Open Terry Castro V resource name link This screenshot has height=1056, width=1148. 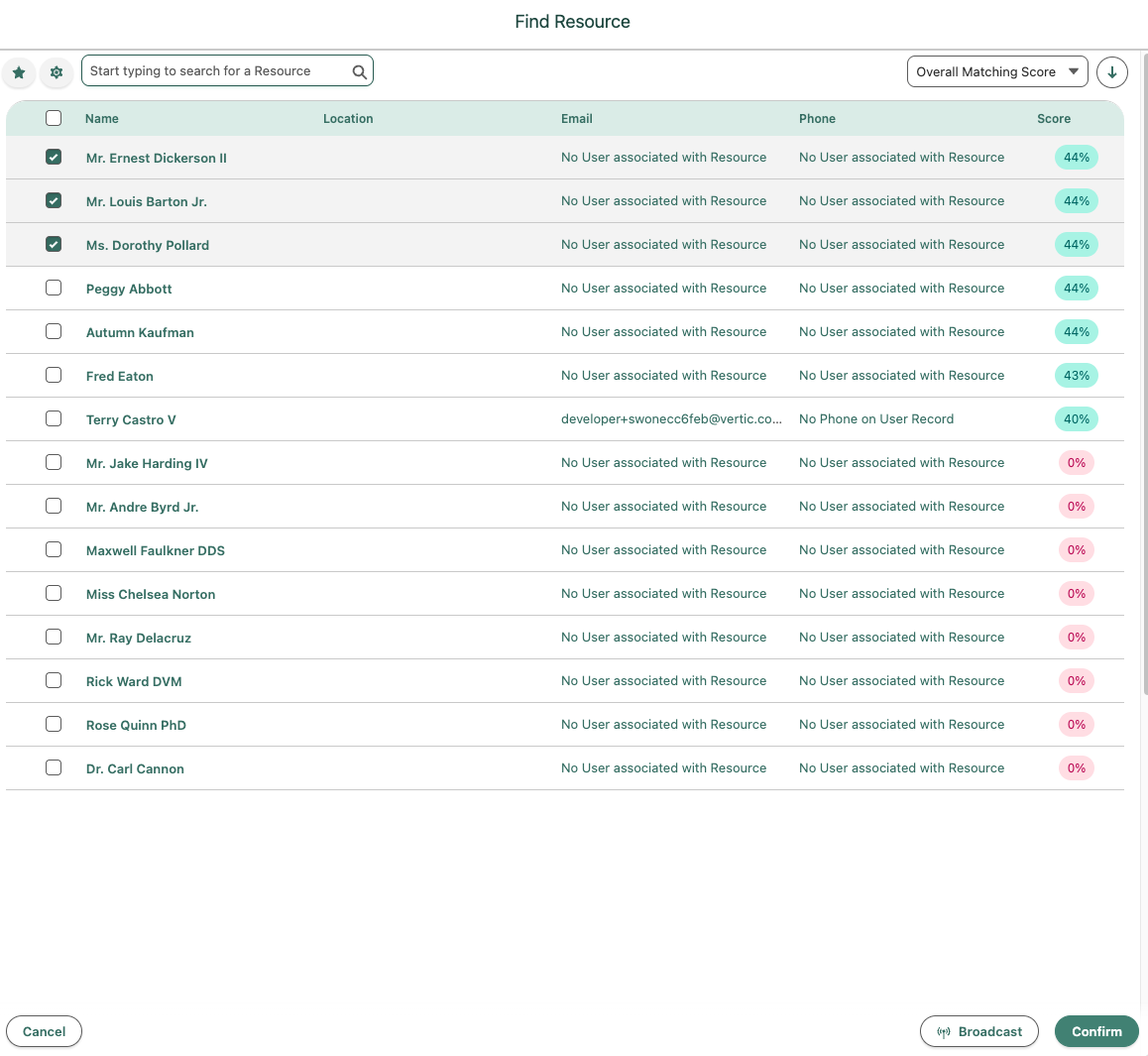(131, 420)
